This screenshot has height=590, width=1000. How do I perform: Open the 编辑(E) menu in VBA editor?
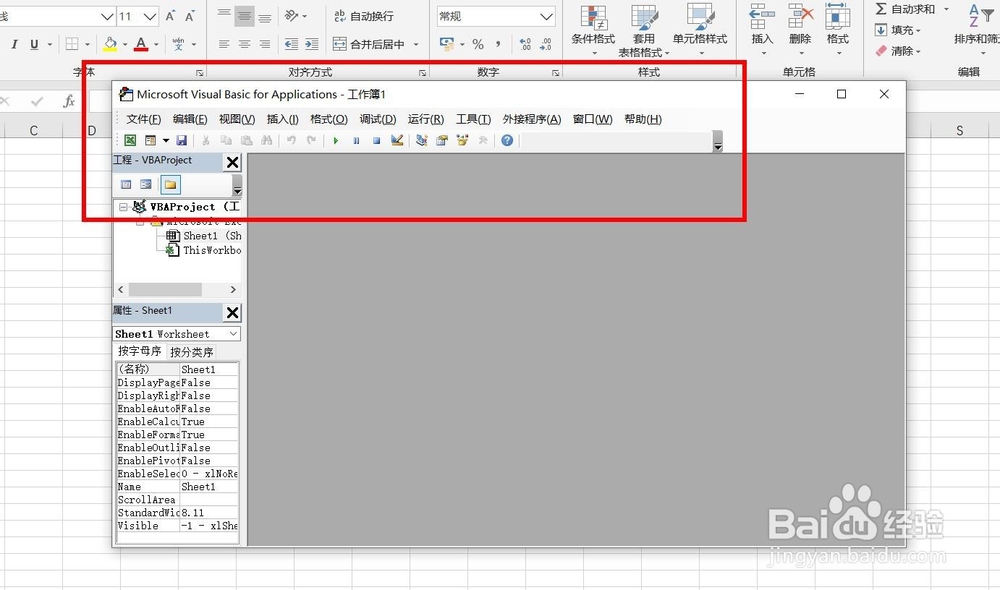pyautogui.click(x=190, y=119)
